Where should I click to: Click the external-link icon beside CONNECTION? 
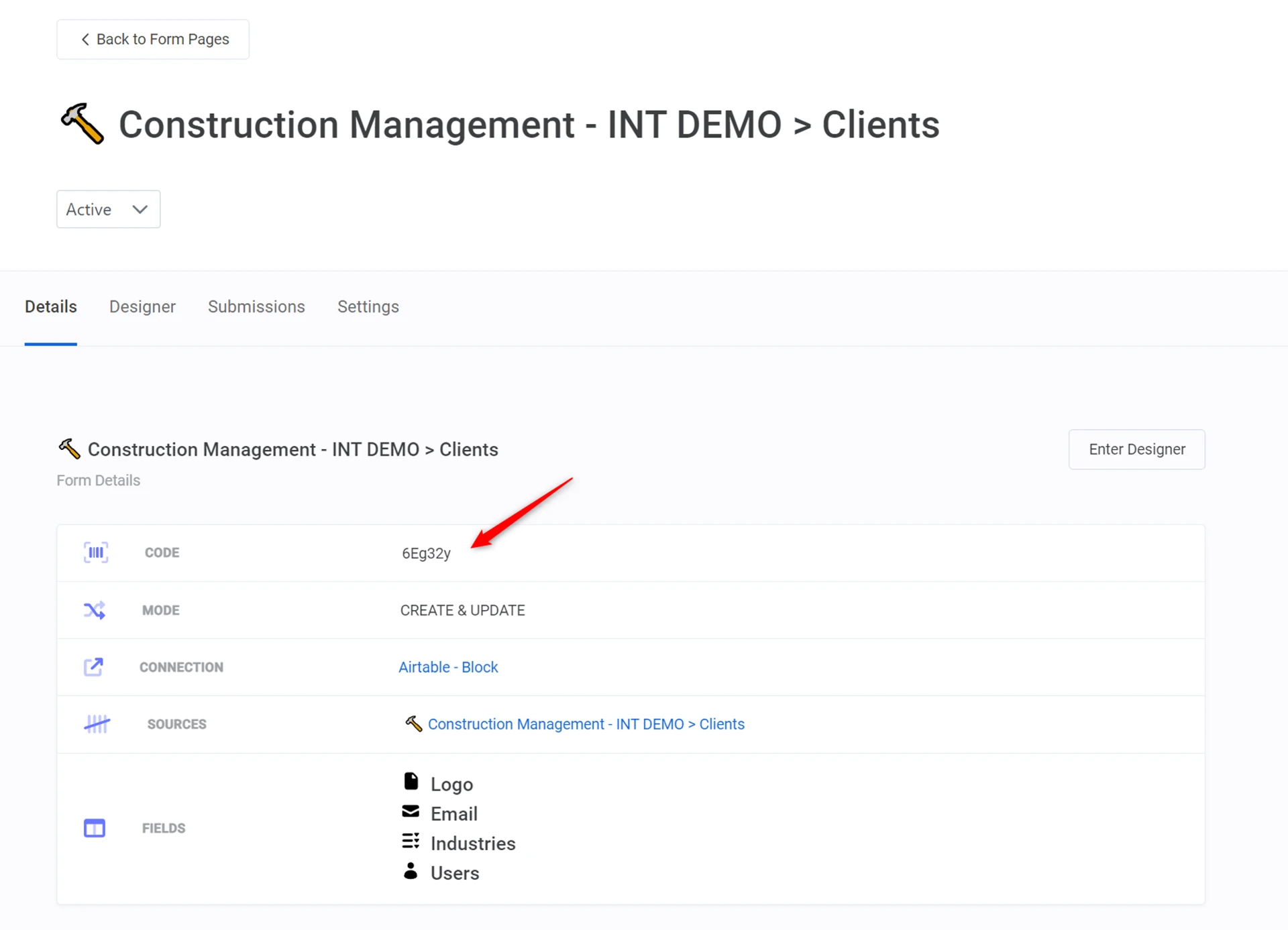(93, 666)
